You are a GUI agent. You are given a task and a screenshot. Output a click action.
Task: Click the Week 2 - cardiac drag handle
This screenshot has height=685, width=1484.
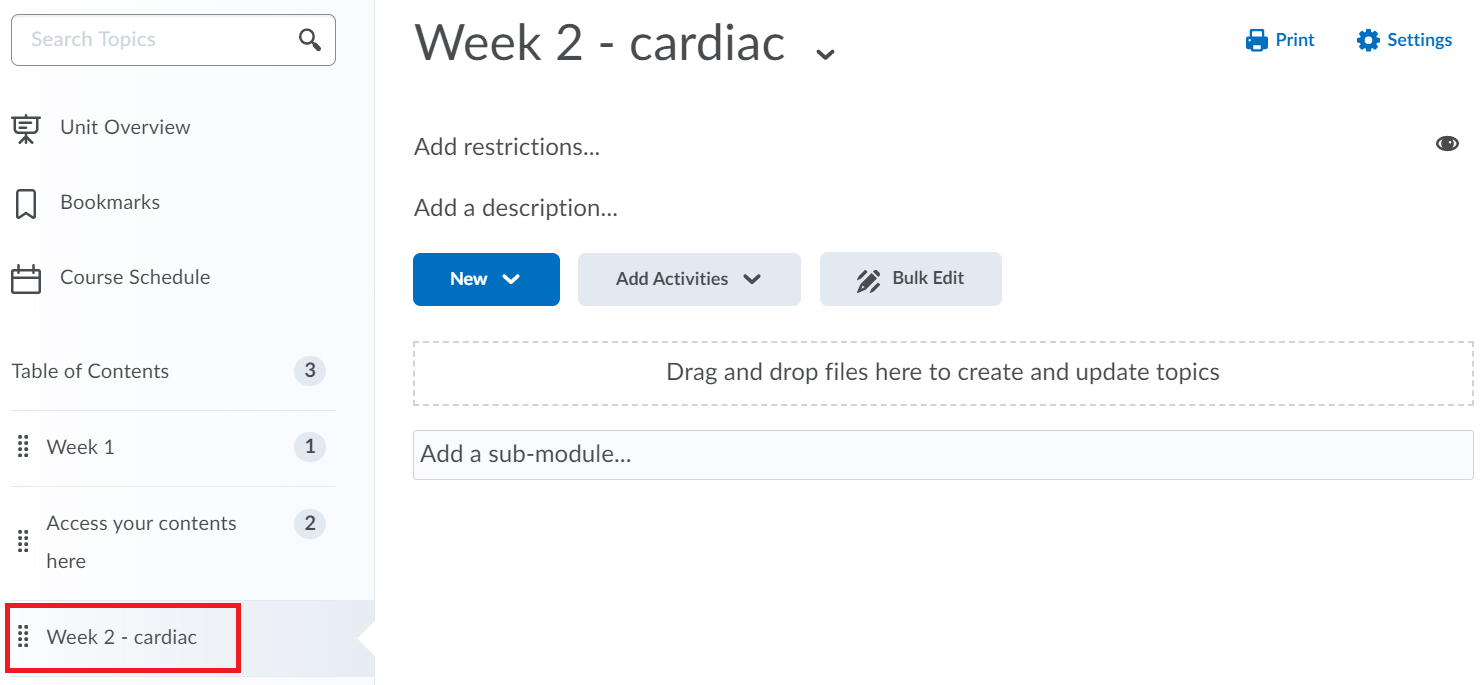24,637
